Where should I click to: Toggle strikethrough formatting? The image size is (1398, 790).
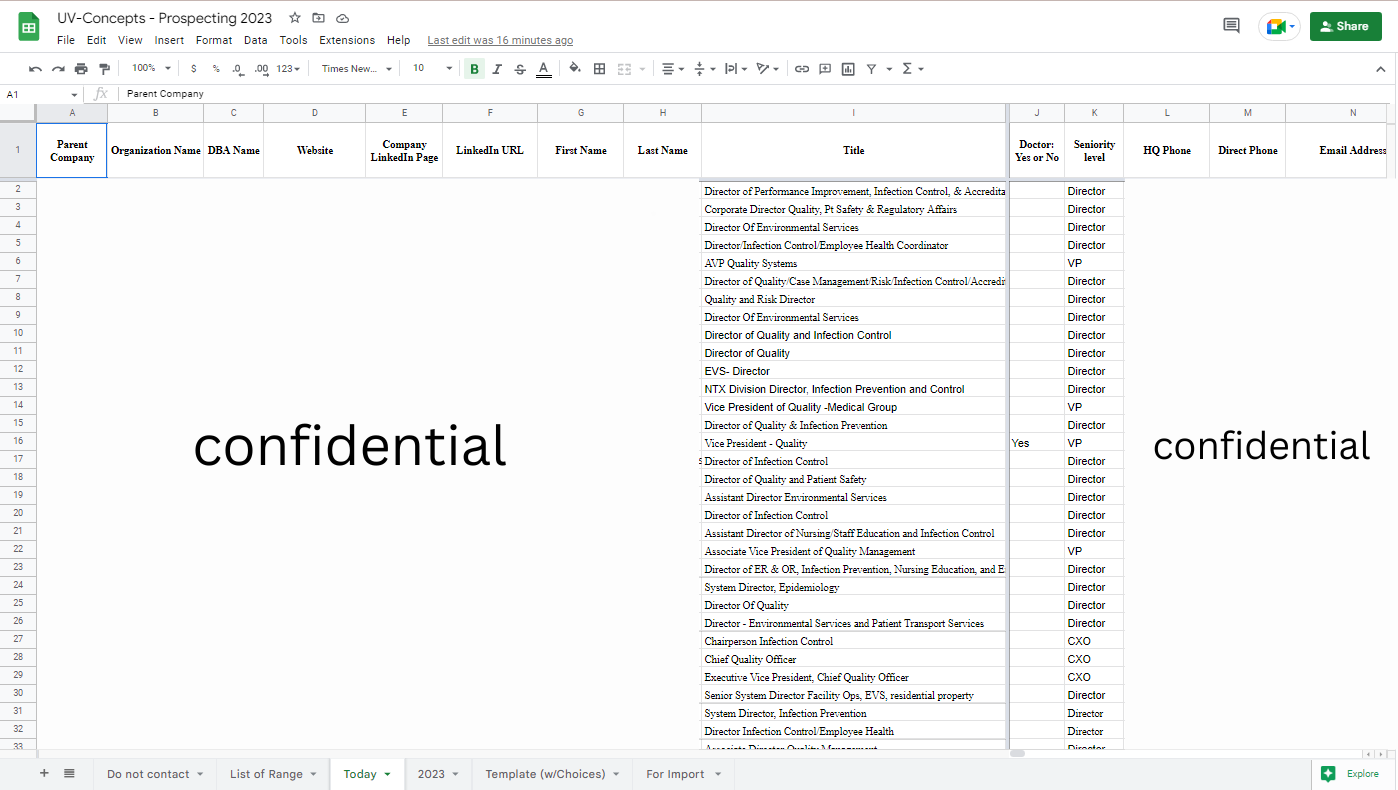520,69
